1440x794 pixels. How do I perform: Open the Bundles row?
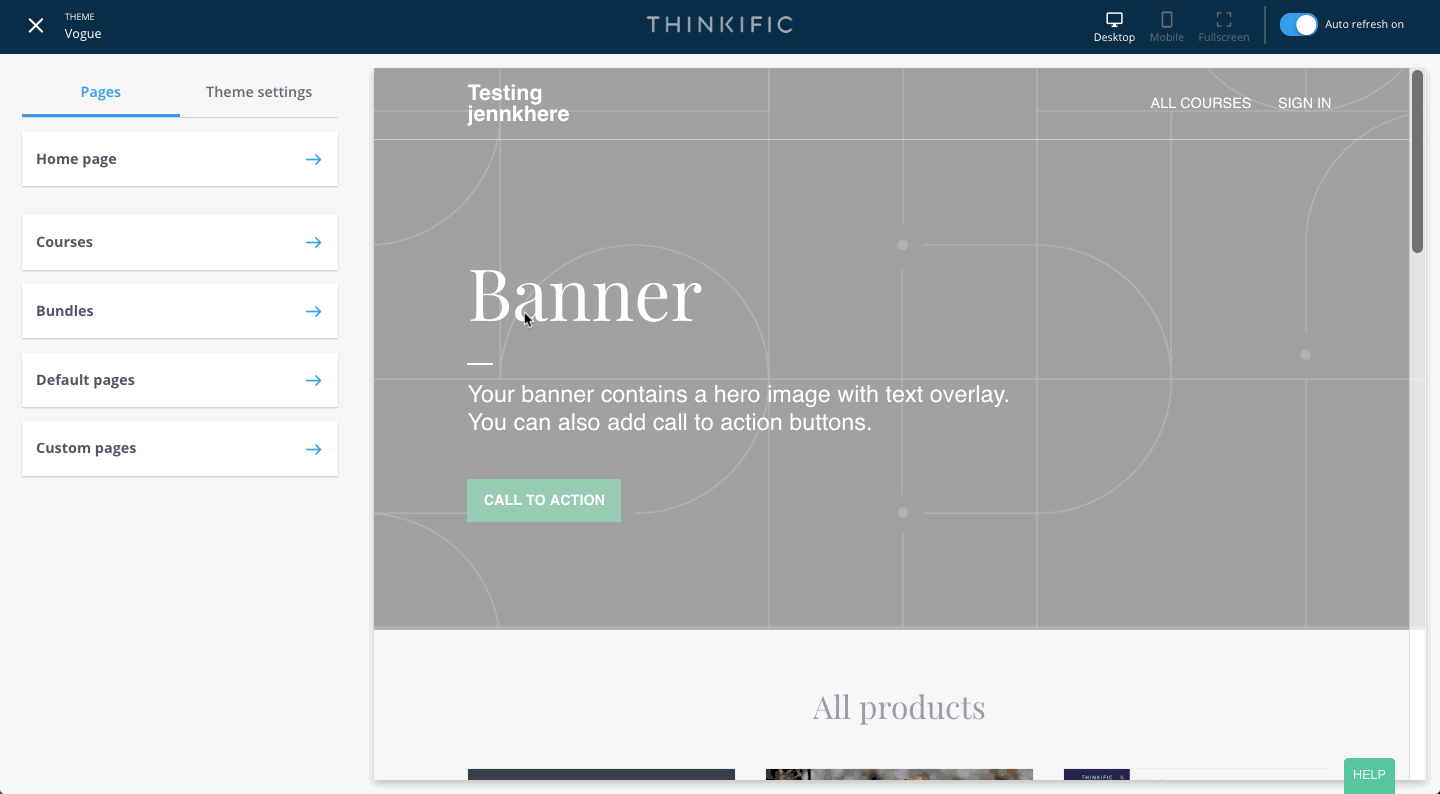tap(180, 311)
